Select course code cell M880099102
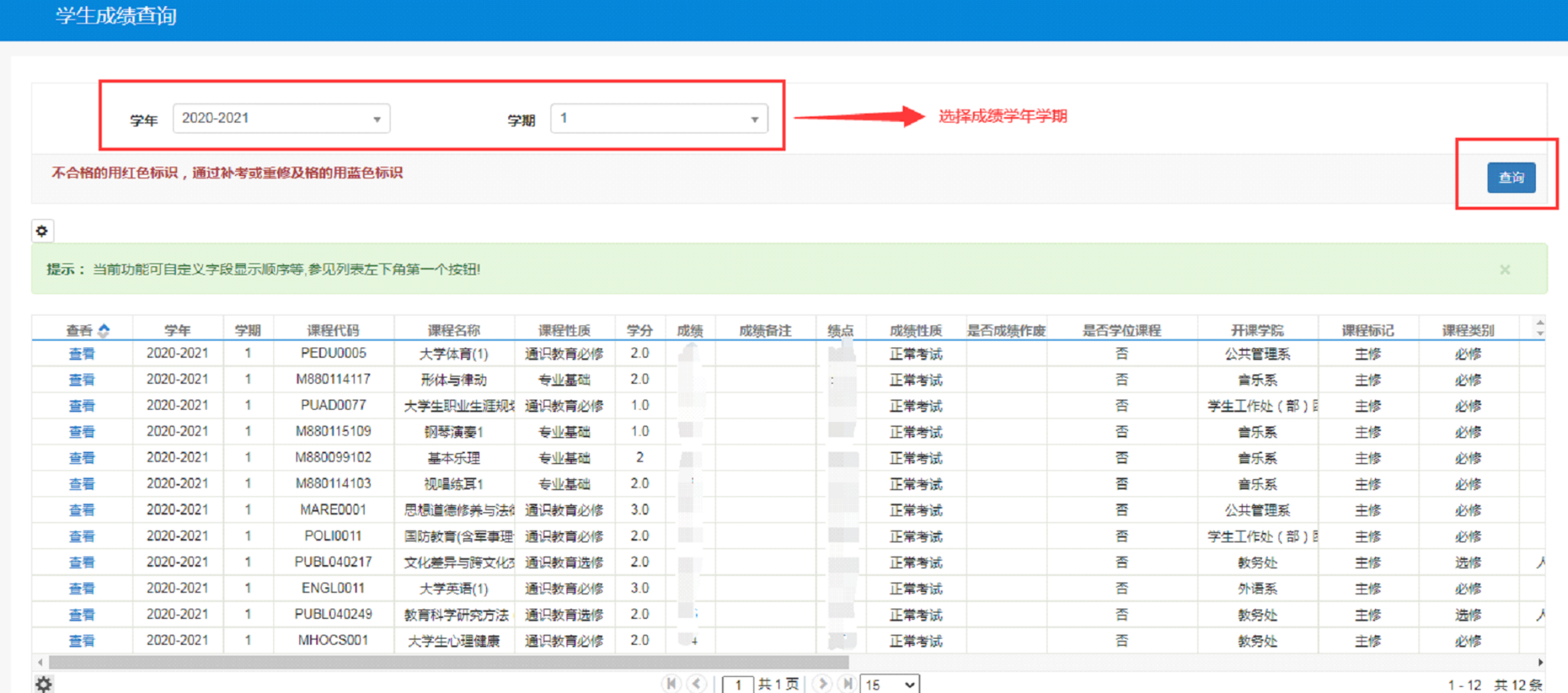Image resolution: width=1568 pixels, height=693 pixels. 333,457
